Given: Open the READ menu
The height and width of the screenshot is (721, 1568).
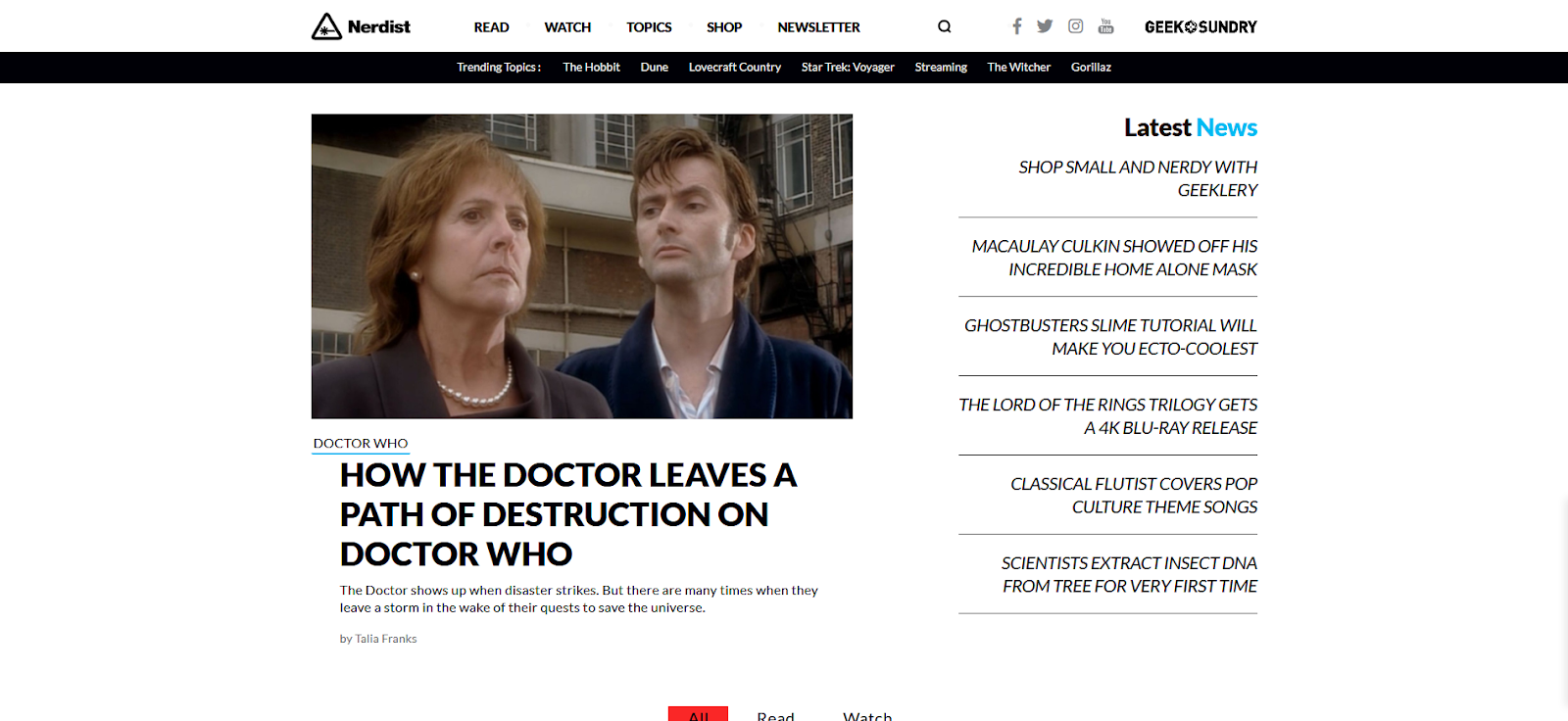Looking at the screenshot, I should click(x=491, y=27).
